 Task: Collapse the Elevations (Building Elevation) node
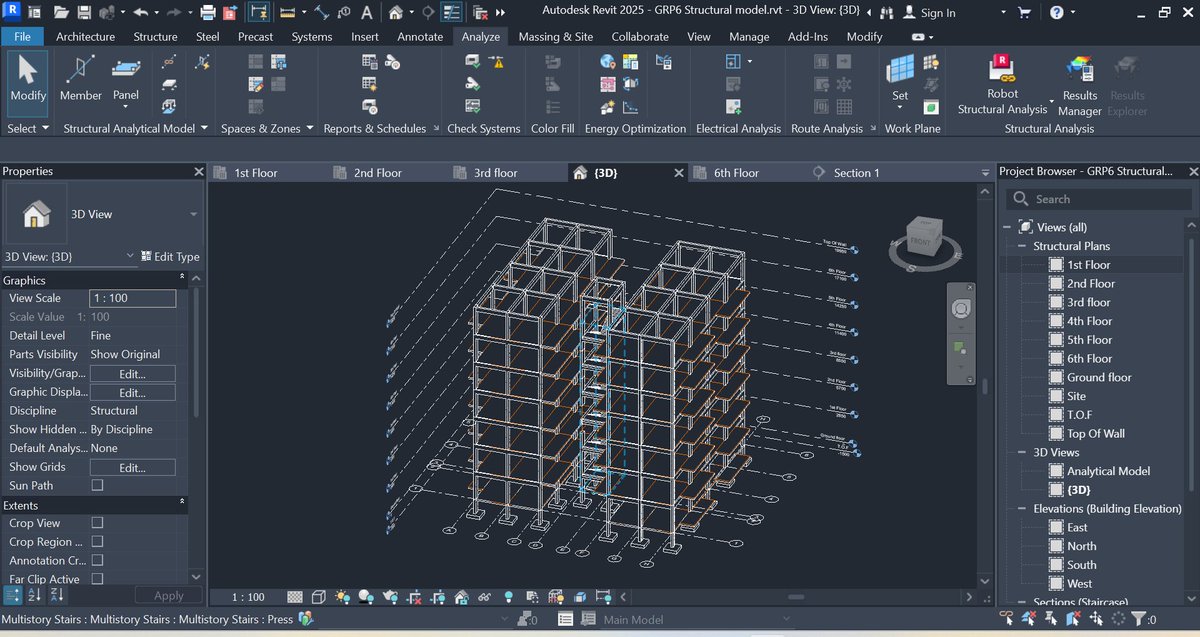(x=1023, y=509)
